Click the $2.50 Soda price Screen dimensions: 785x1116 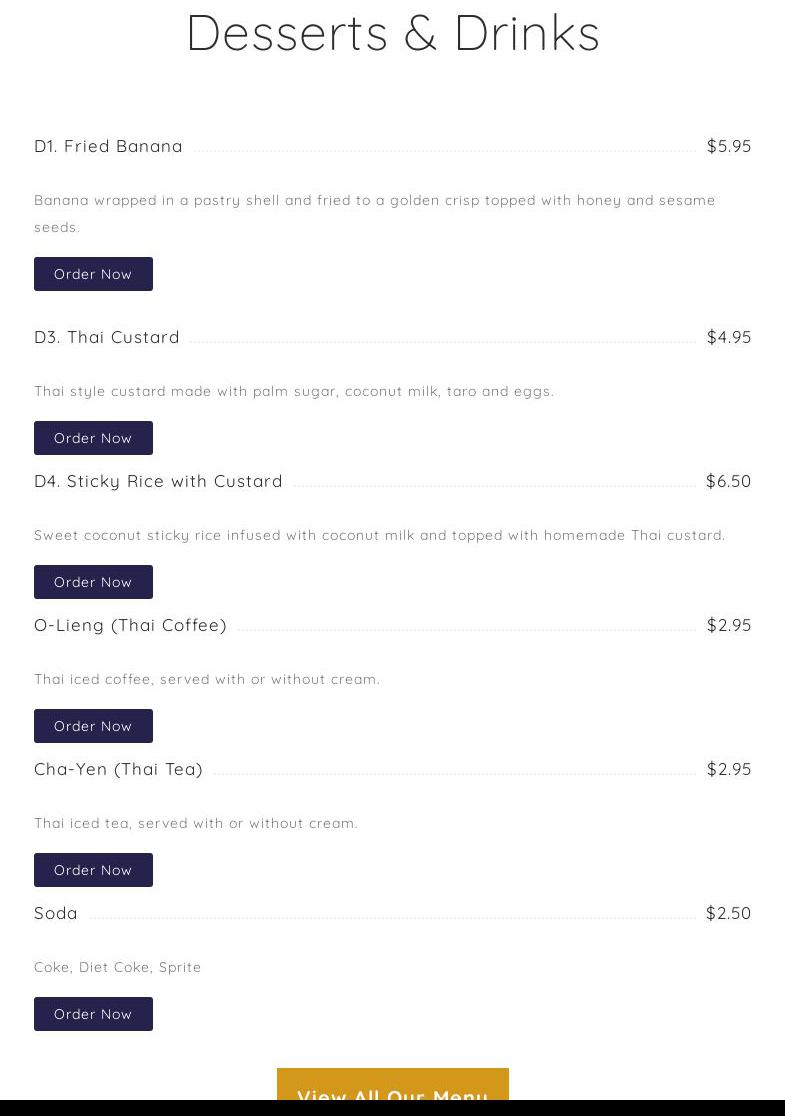(x=728, y=913)
